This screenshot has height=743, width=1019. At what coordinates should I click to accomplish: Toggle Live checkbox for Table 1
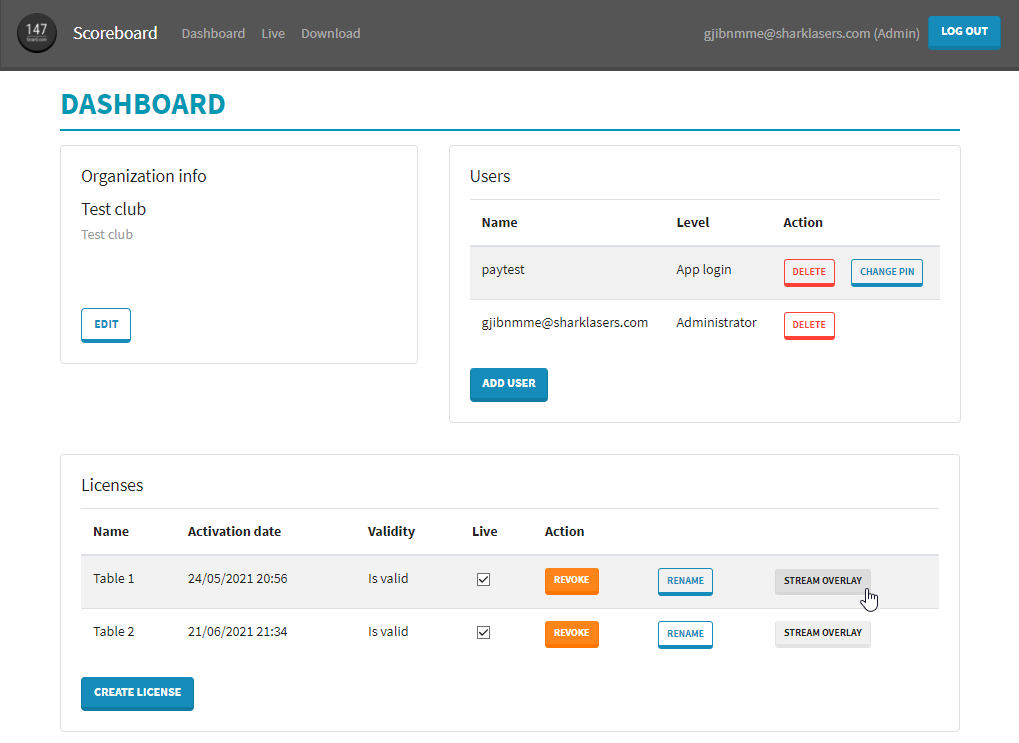click(x=484, y=580)
